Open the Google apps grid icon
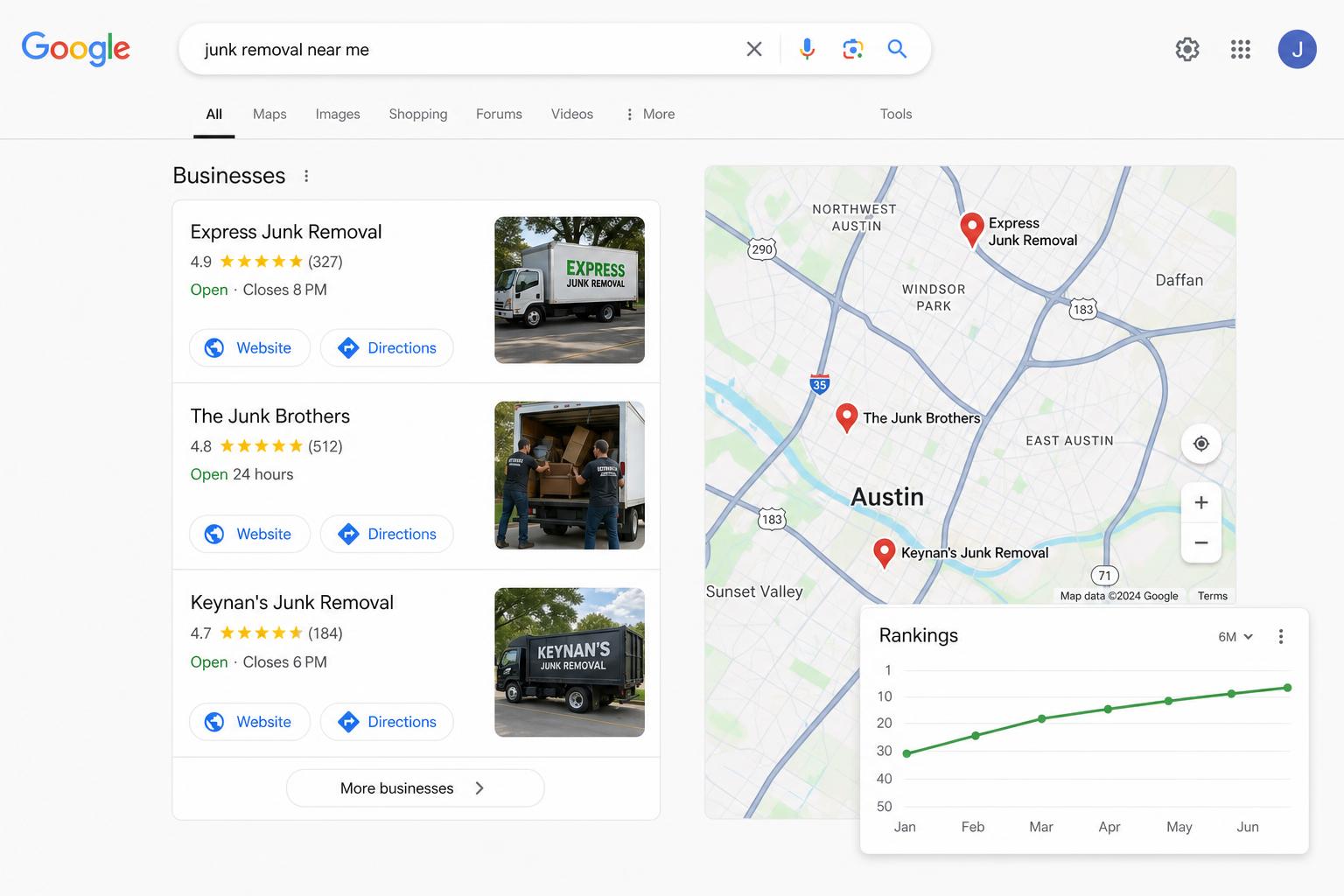Image resolution: width=1344 pixels, height=896 pixels. 1241,49
